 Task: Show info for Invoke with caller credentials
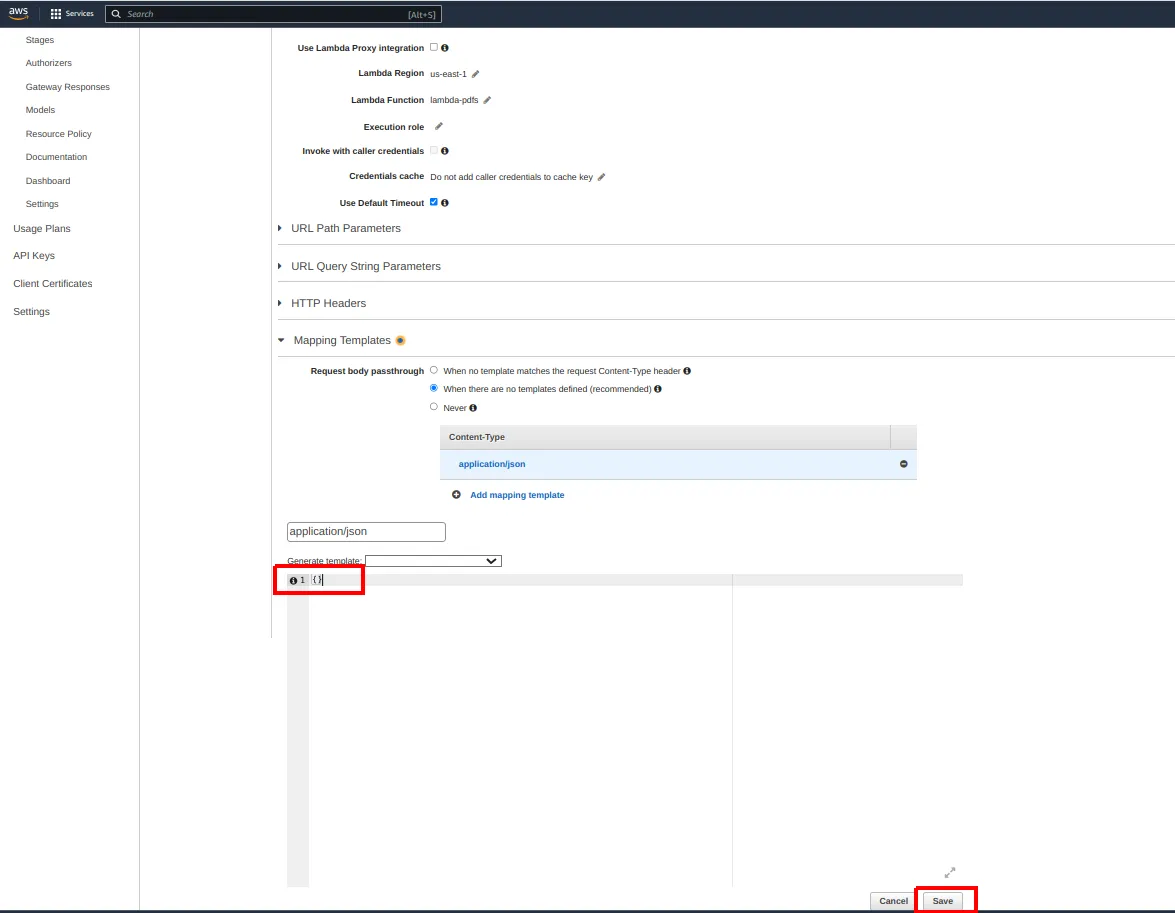445,151
